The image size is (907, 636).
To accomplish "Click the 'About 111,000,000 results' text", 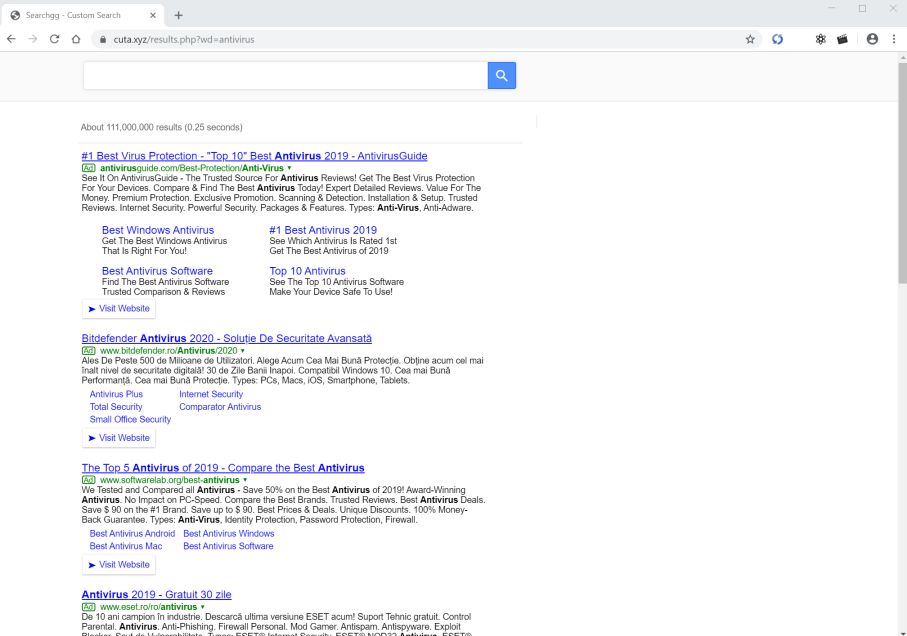I will click(x=161, y=127).
